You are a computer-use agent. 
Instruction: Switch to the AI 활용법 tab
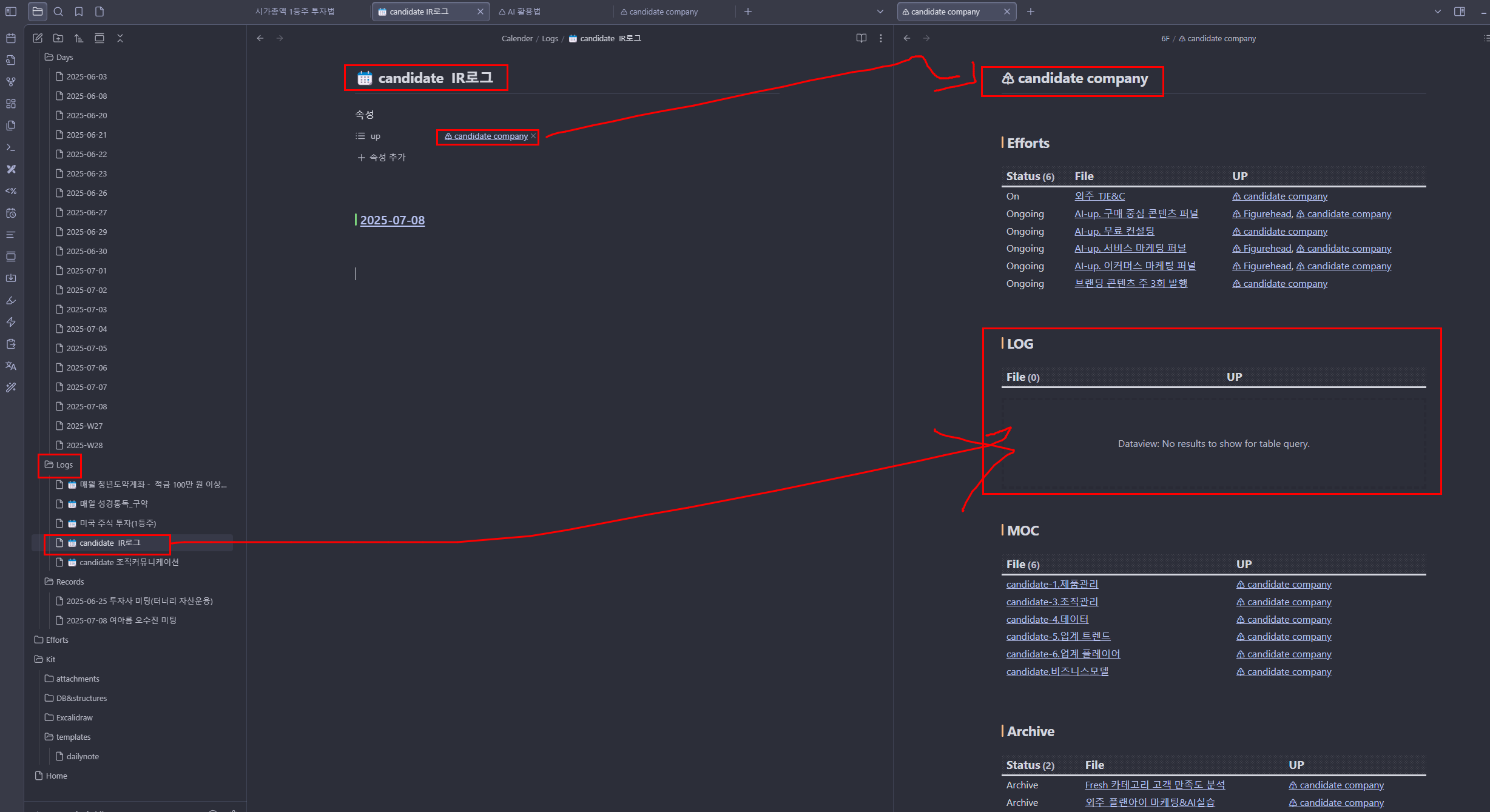point(519,12)
